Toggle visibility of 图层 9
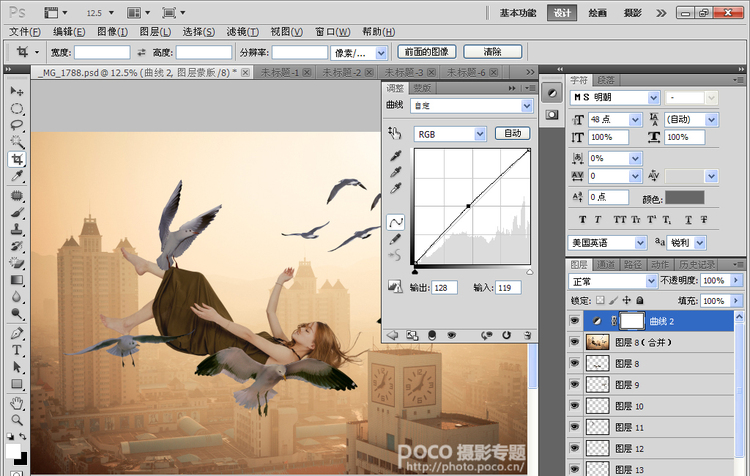 click(x=574, y=385)
